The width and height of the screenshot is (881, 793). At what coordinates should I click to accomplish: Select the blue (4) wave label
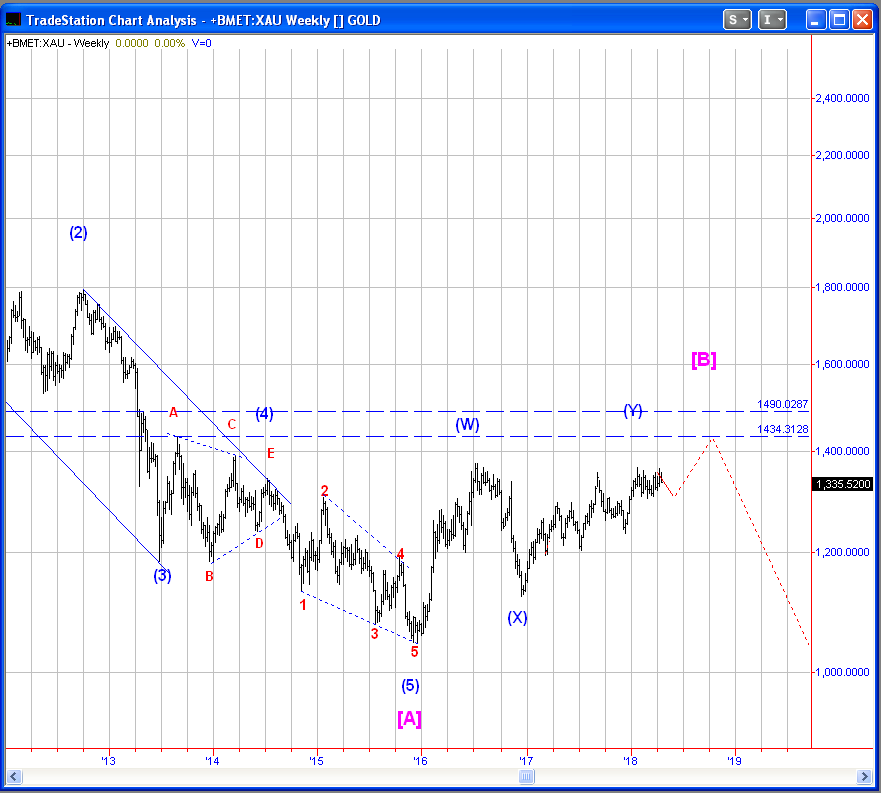click(264, 414)
